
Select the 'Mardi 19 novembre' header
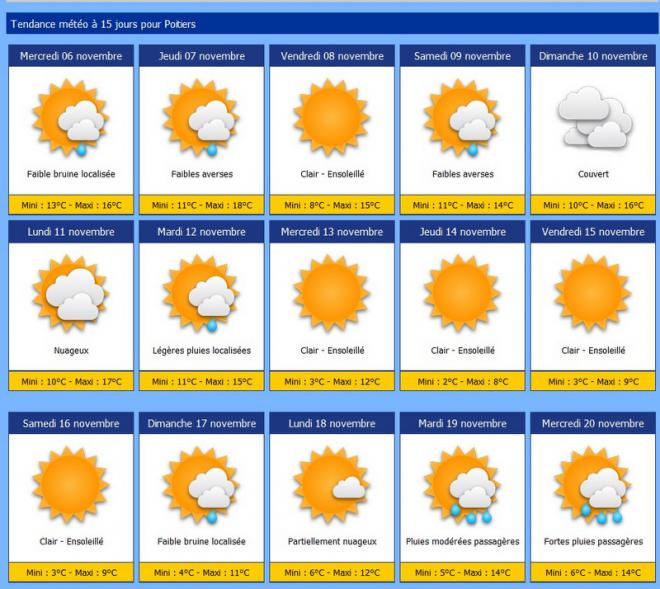click(x=463, y=423)
